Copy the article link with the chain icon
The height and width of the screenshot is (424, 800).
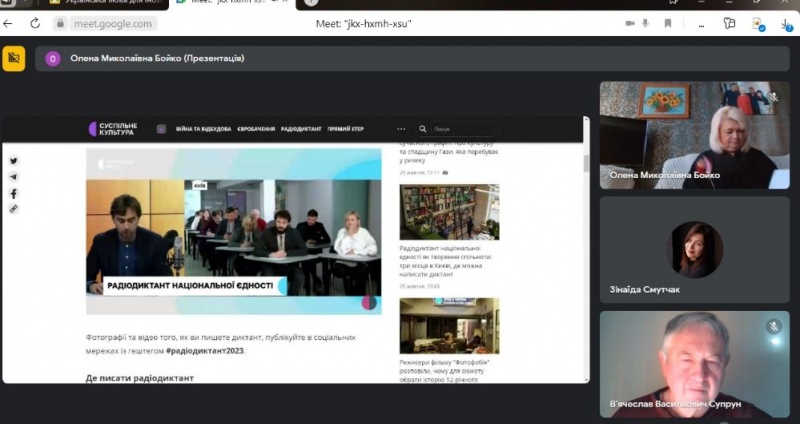(14, 209)
